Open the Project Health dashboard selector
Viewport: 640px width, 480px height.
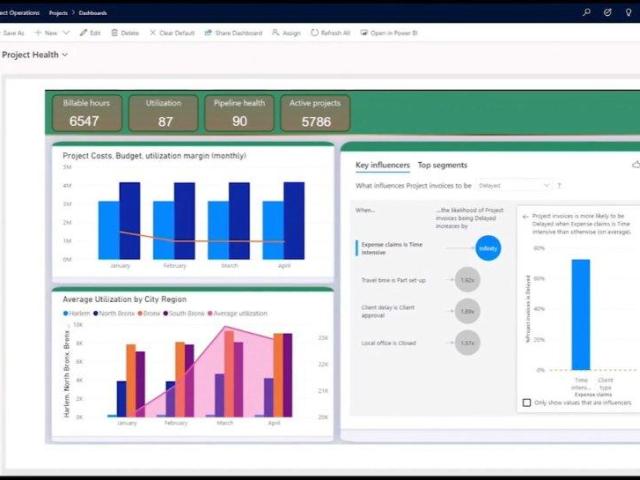pyautogui.click(x=34, y=55)
